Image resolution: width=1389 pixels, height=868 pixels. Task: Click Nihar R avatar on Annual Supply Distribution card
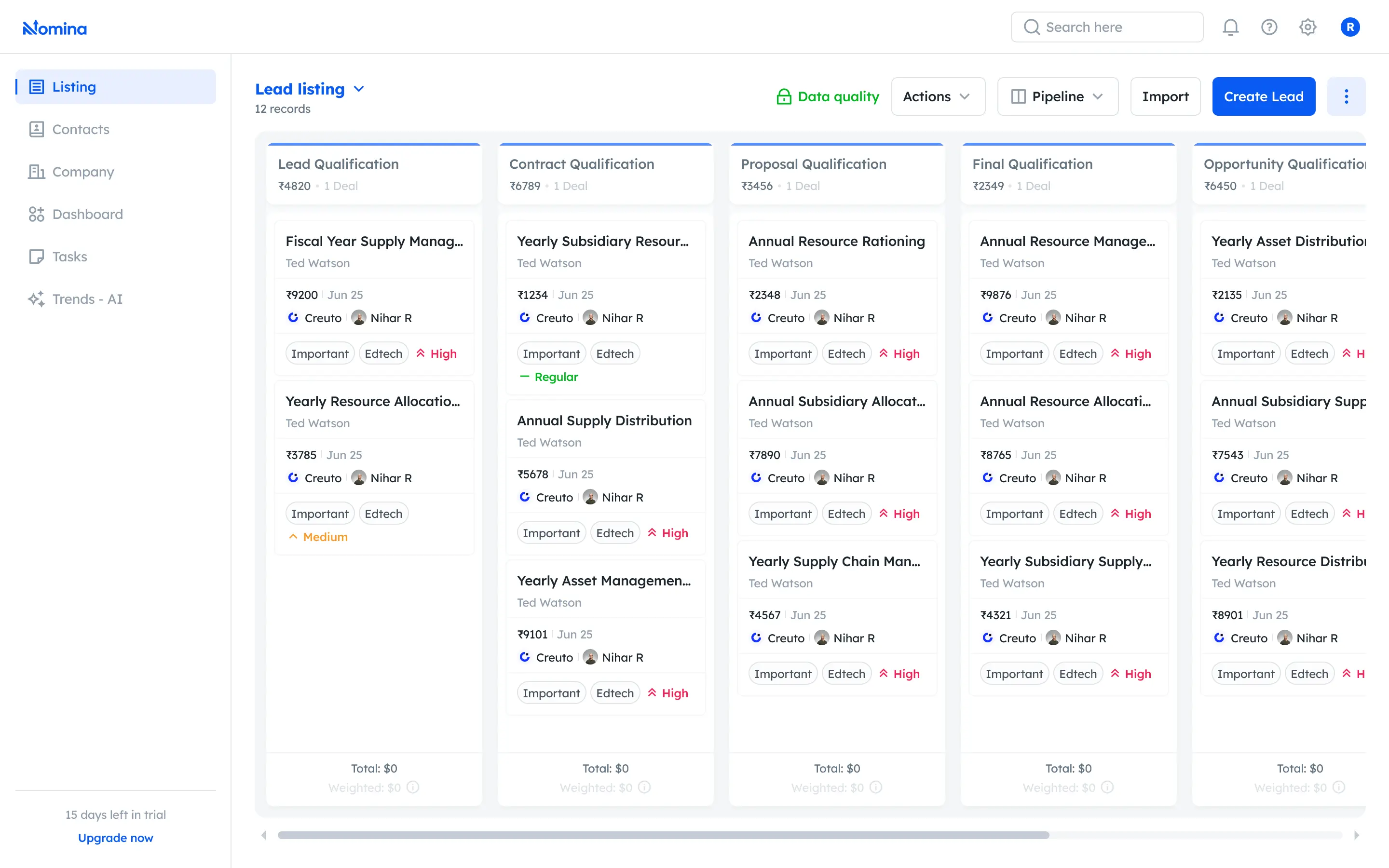[590, 497]
